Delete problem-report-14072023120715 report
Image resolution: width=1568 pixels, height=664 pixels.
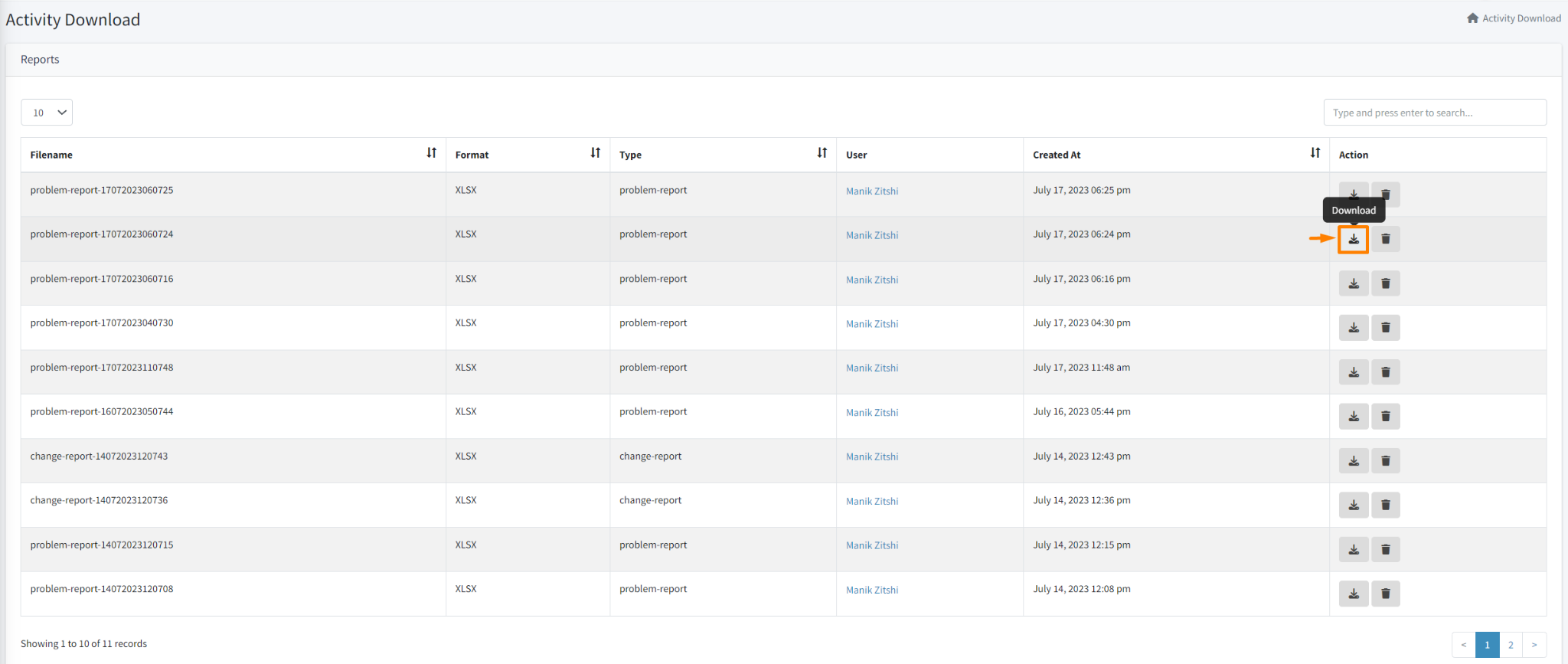1386,549
